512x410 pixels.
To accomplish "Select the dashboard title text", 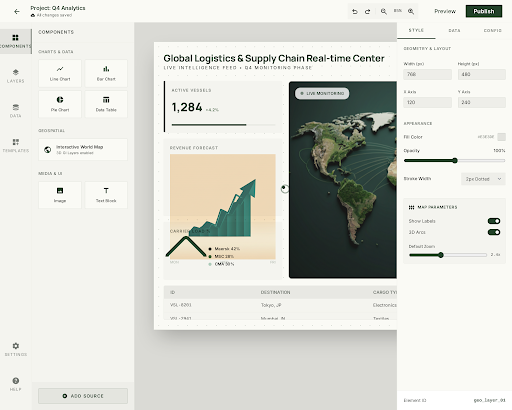I will click(x=274, y=58).
